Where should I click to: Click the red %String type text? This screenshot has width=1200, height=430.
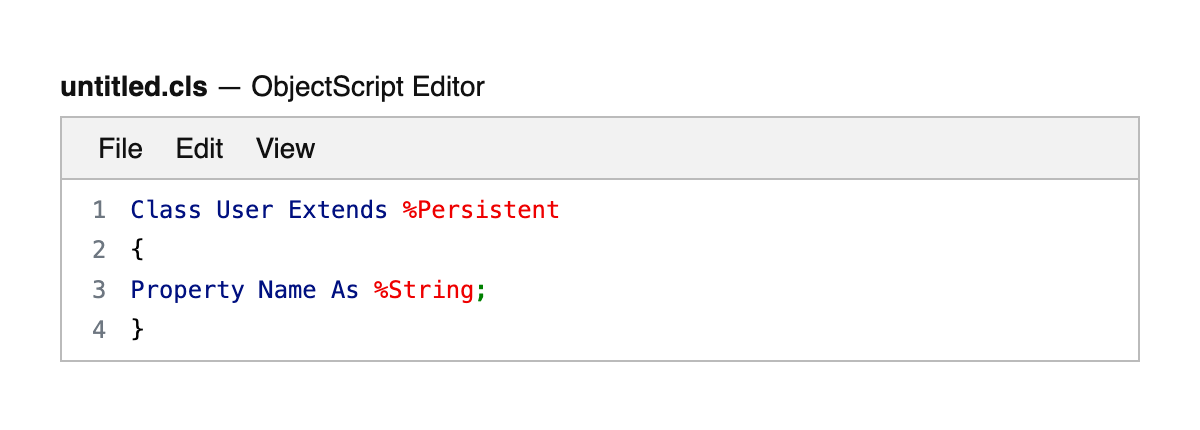[423, 290]
